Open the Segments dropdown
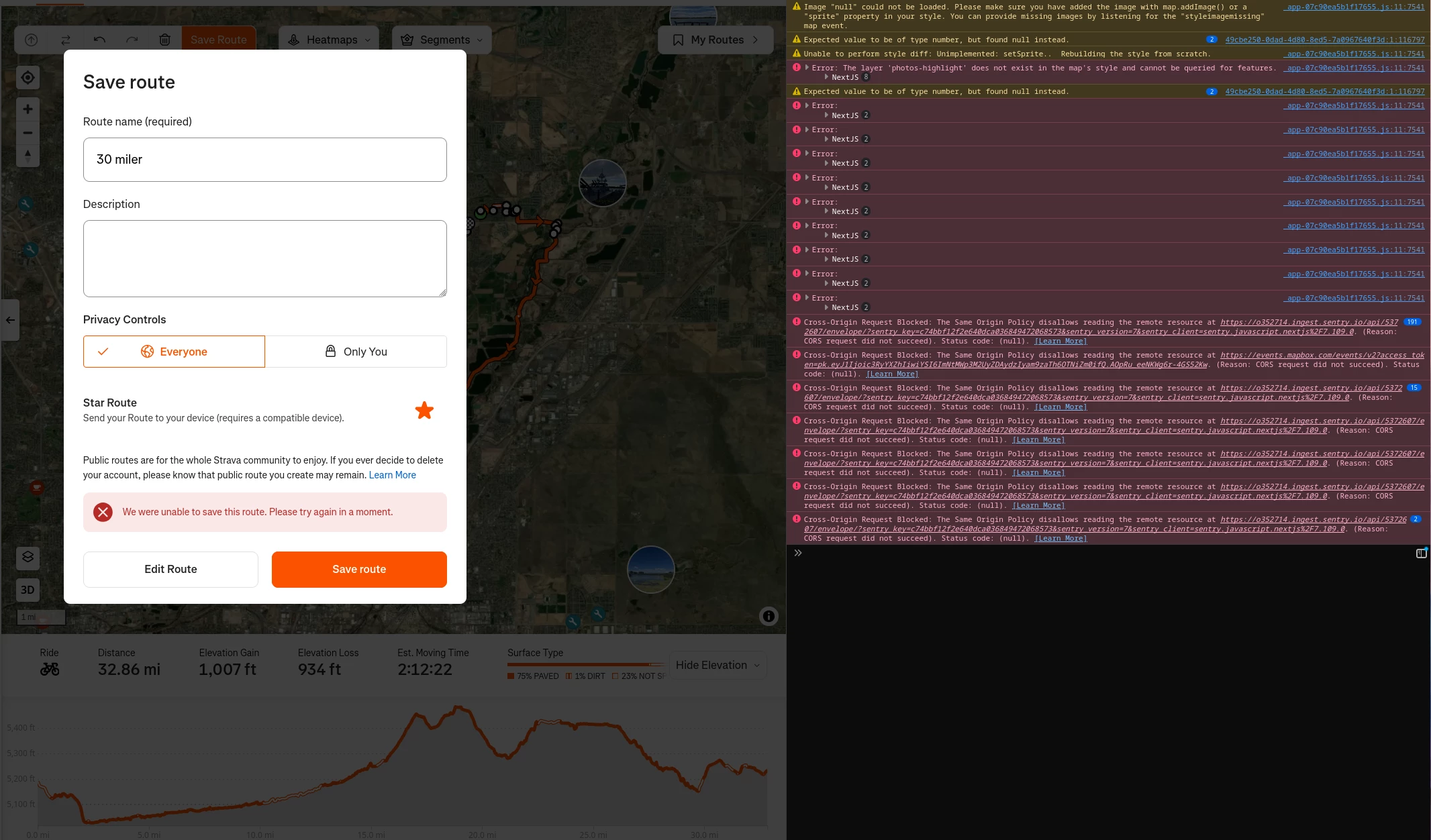The image size is (1431, 840). point(442,40)
